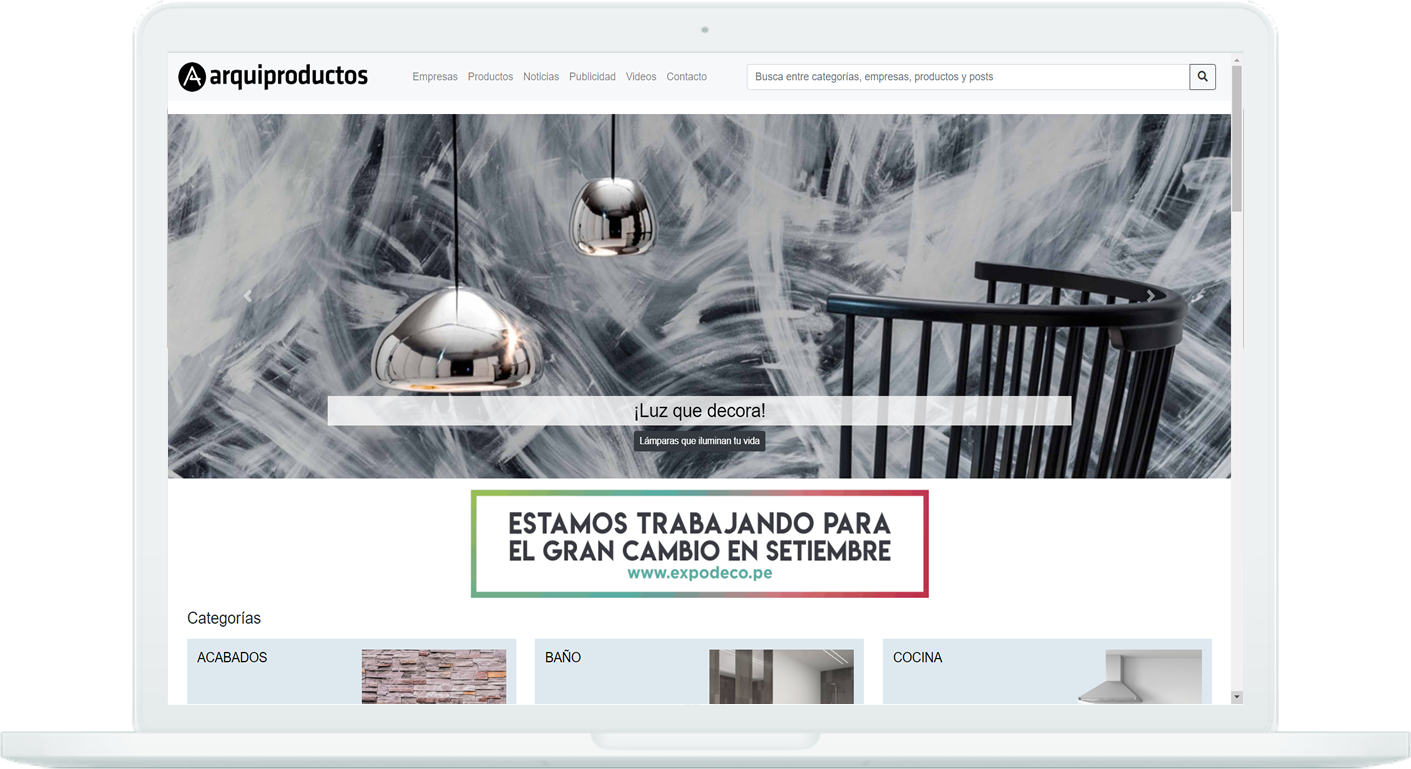Open the COCINA category card
This screenshot has height=769, width=1411.
click(x=1047, y=672)
